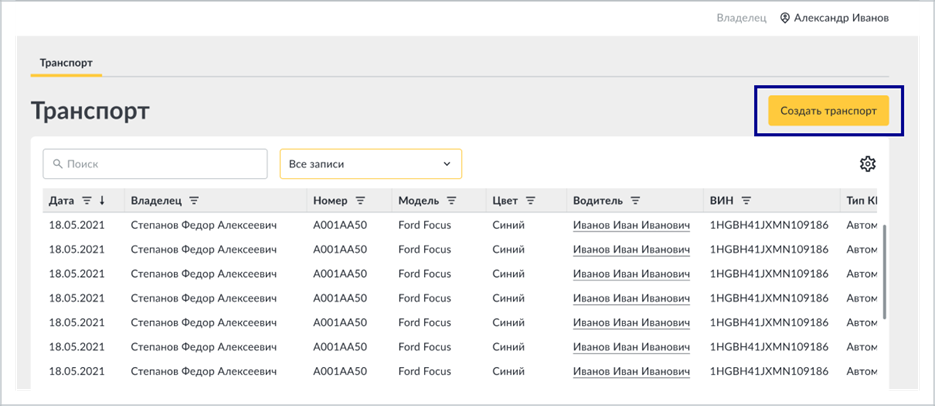
Task: Select the first table row dated 18.05.2021
Action: coord(463,225)
